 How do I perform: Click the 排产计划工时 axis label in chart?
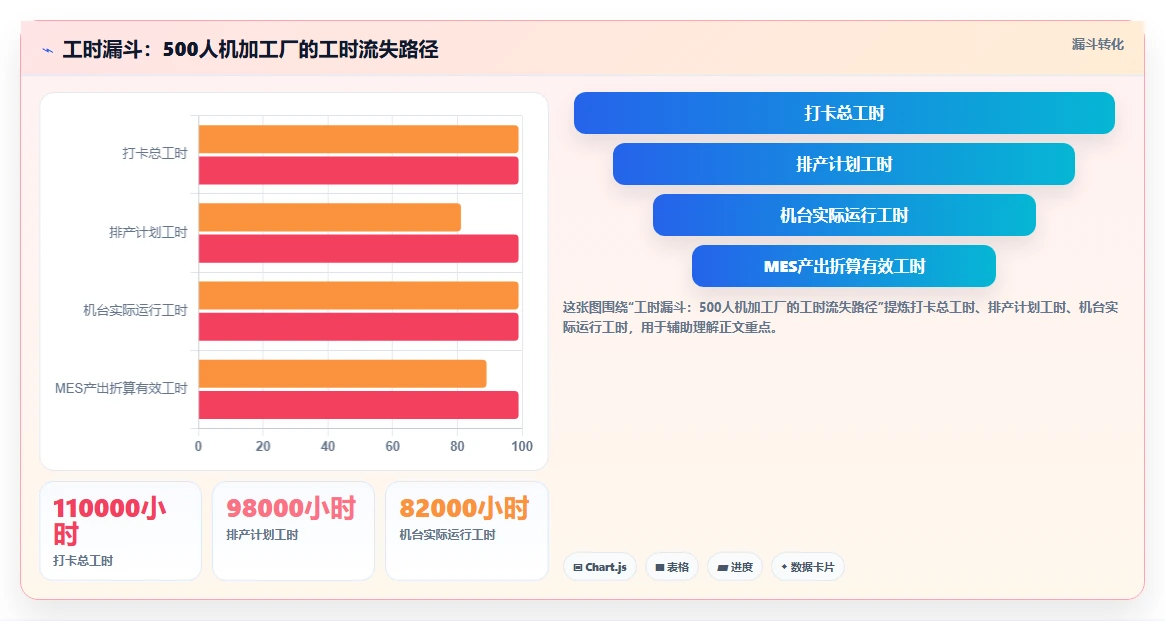(x=148, y=233)
